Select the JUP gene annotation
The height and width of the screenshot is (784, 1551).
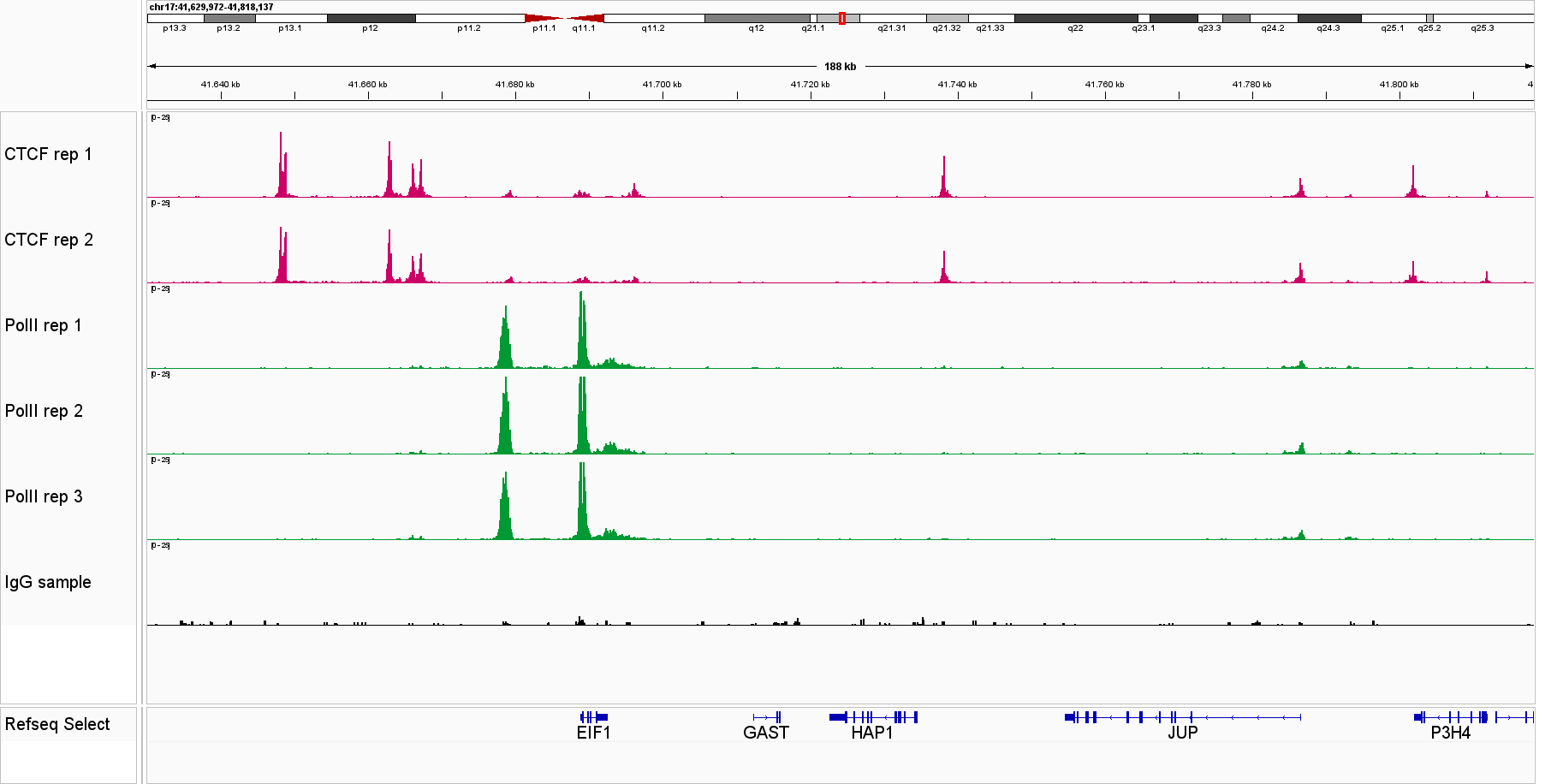pyautogui.click(x=1182, y=717)
